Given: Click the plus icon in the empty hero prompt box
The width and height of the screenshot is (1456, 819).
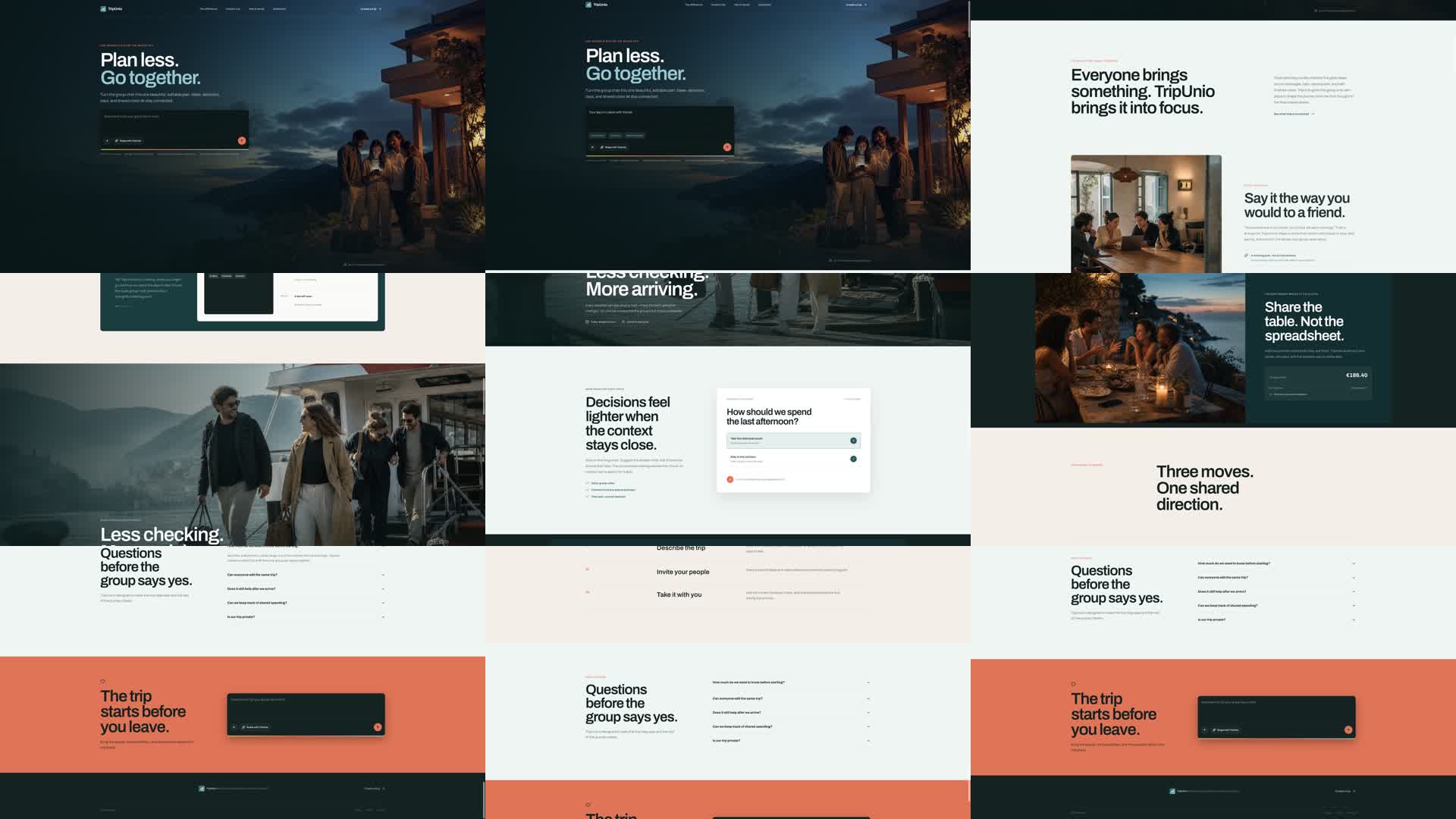Looking at the screenshot, I should point(107,140).
